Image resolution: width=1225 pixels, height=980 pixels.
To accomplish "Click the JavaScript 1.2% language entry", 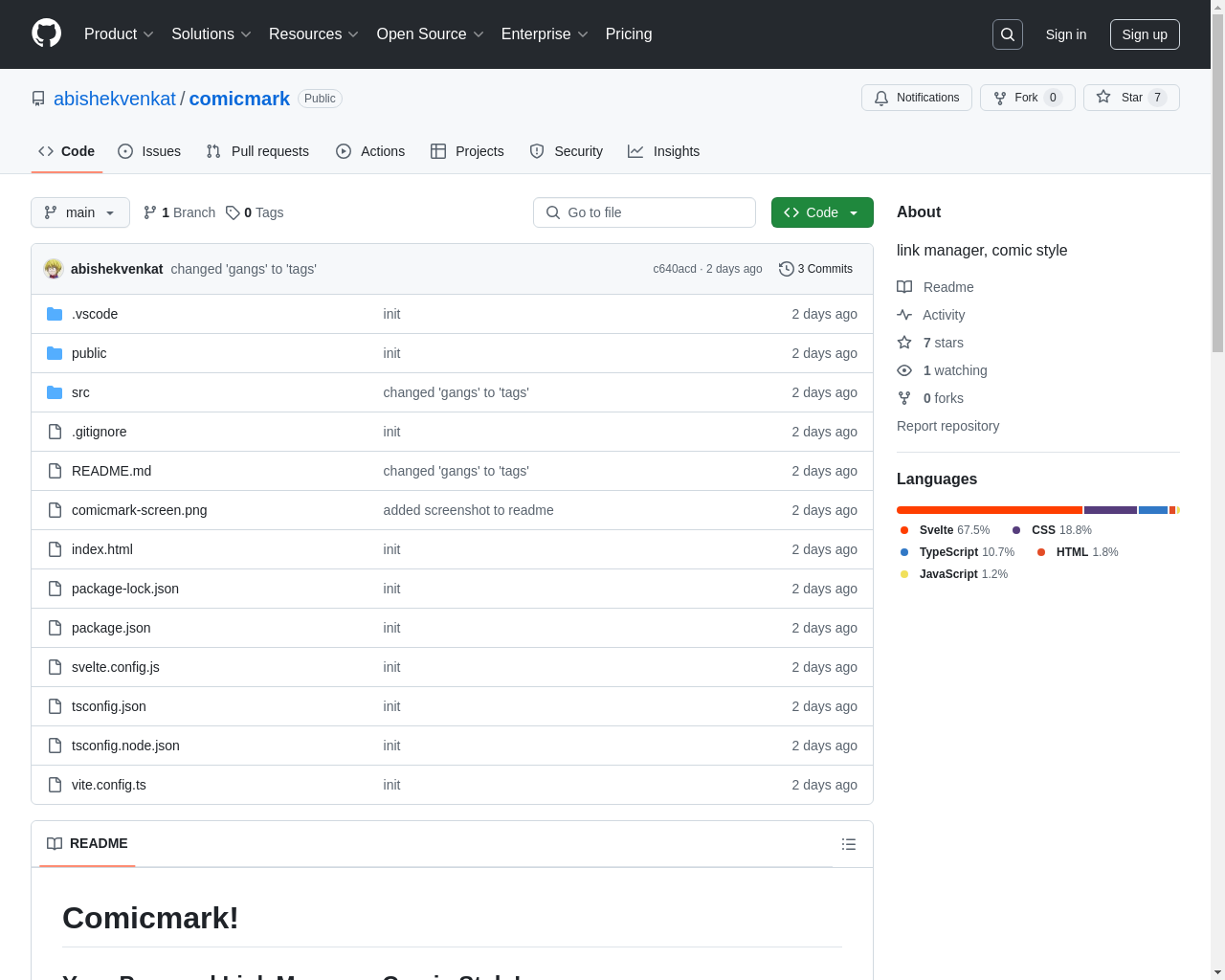I will 953,574.
